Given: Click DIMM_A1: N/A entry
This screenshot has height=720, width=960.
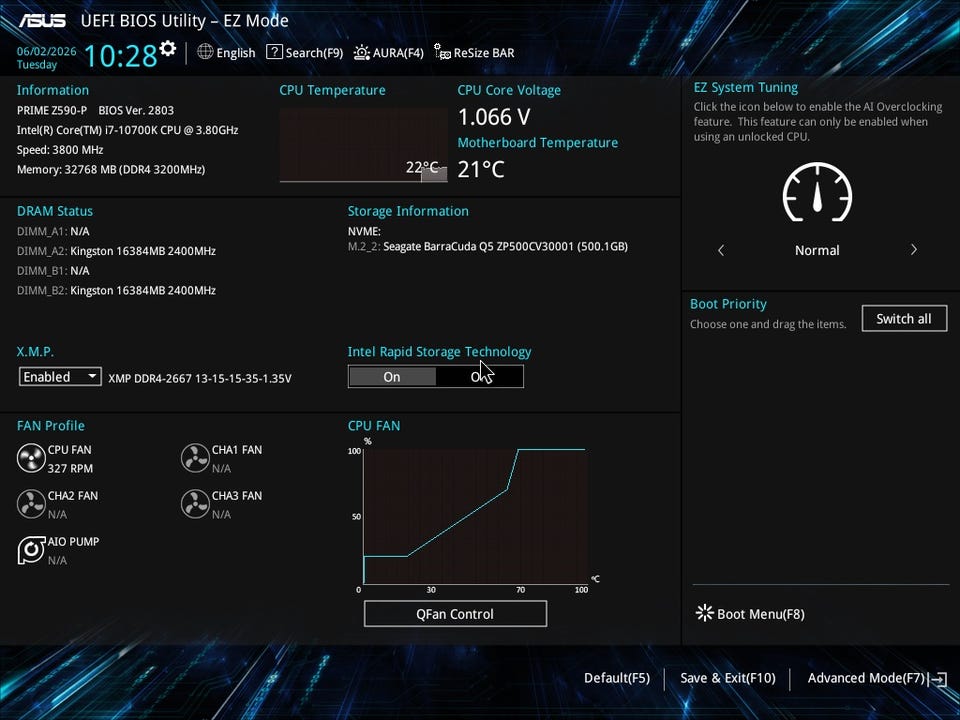Looking at the screenshot, I should tap(53, 231).
